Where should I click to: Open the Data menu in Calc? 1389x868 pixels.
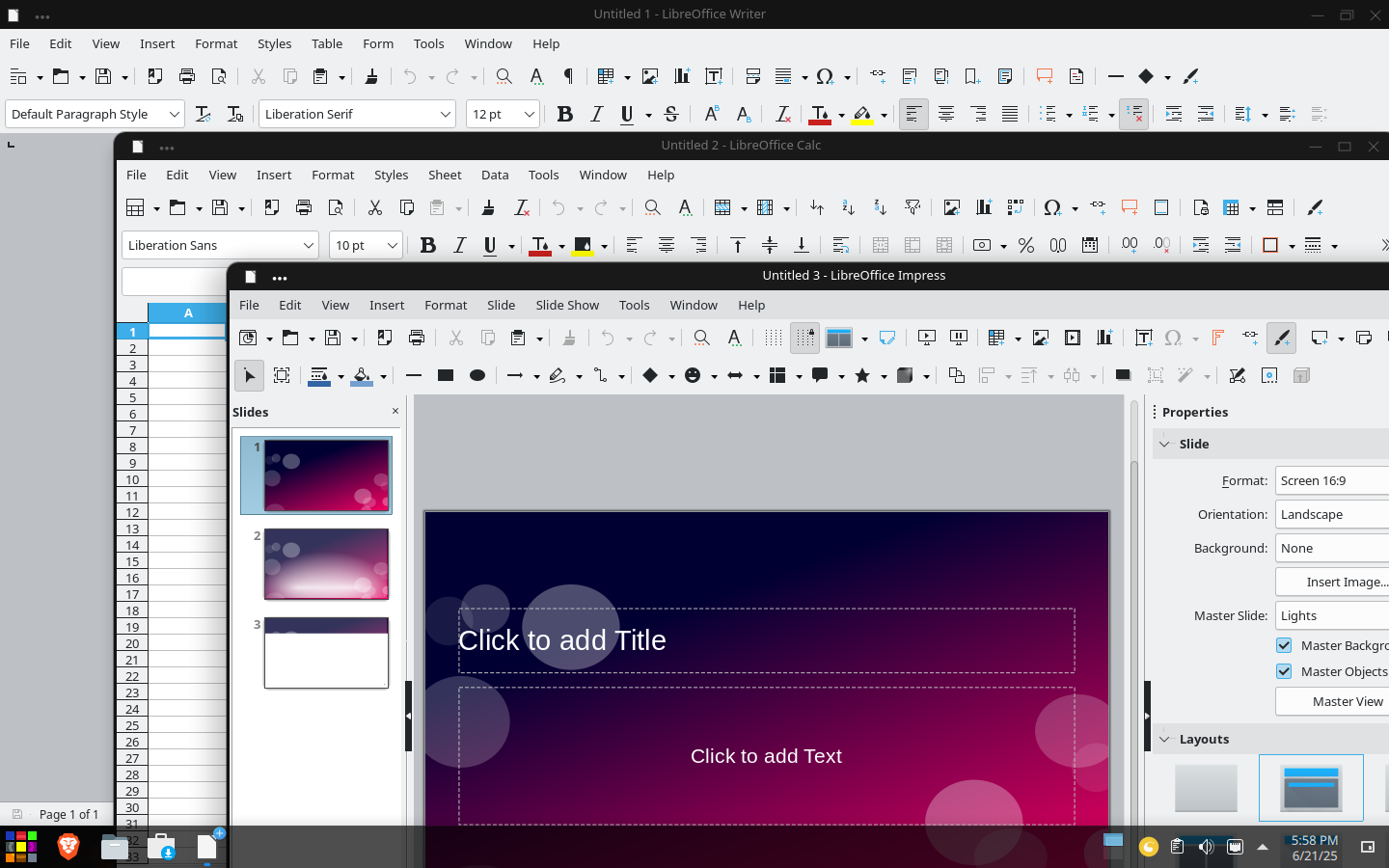click(495, 175)
